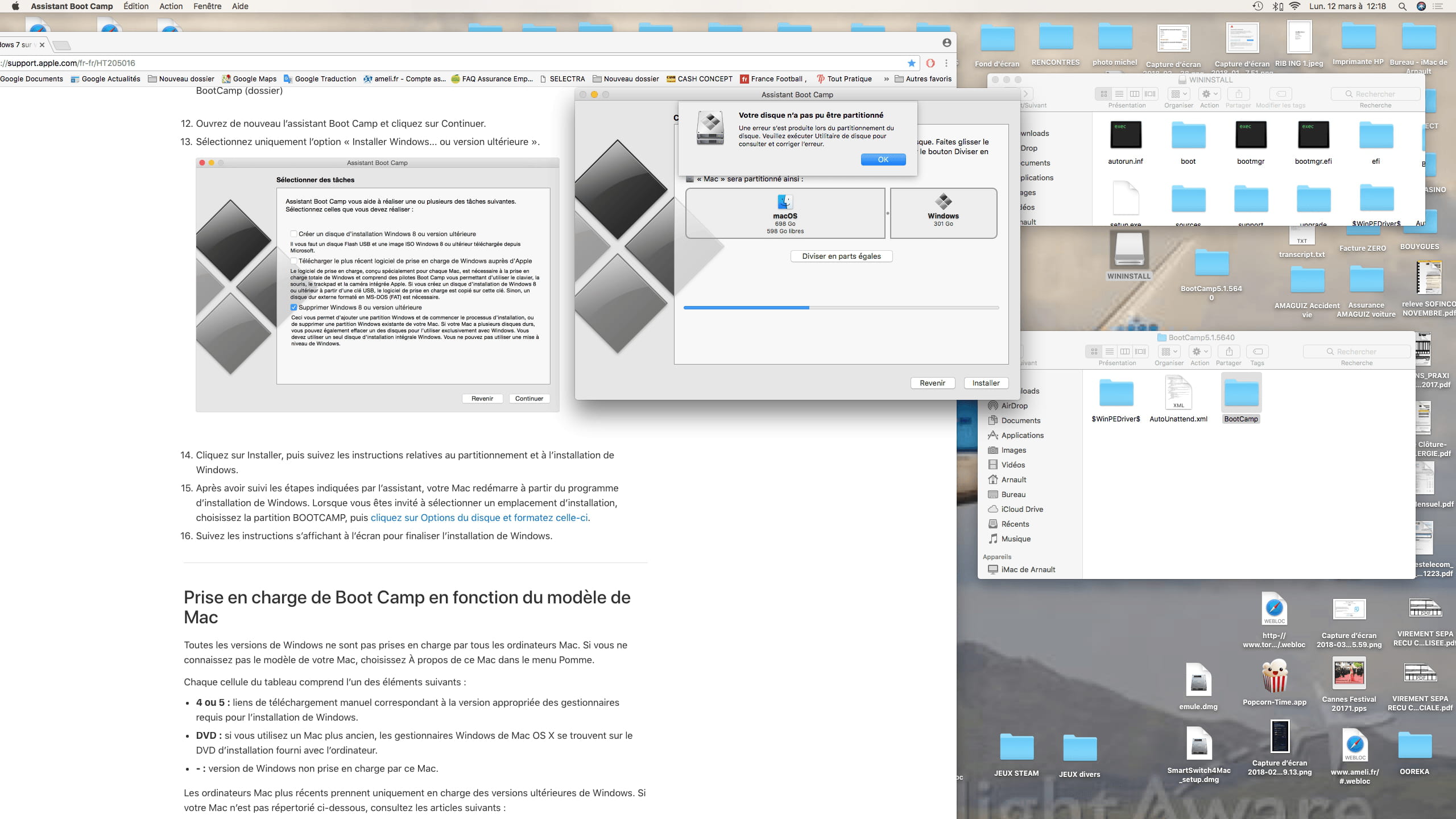Select the Windows 301 Go partition box
Image resolution: width=1456 pixels, height=819 pixels.
[943, 213]
